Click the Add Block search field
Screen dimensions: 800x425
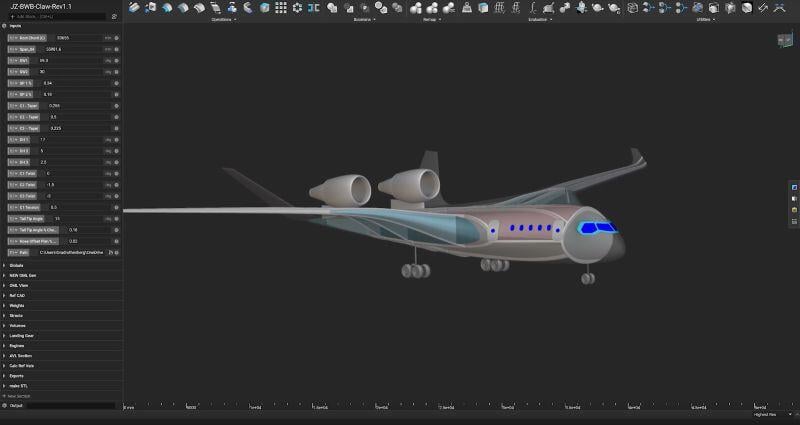click(x=59, y=17)
